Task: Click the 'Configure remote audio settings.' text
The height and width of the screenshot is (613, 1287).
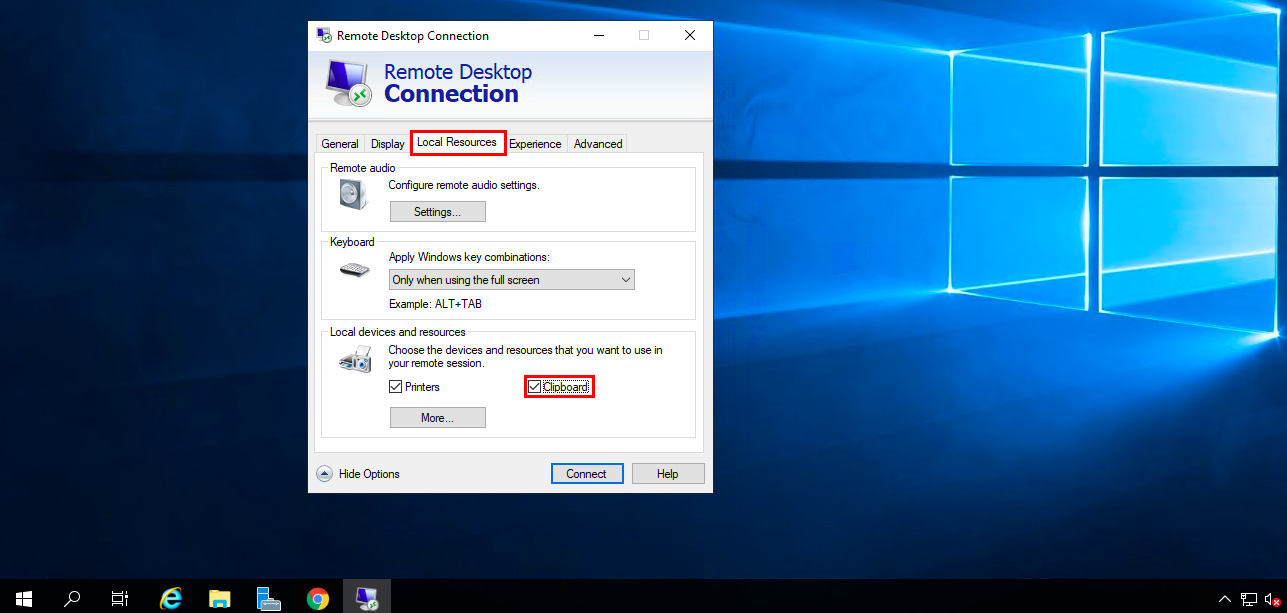Action: pos(464,185)
